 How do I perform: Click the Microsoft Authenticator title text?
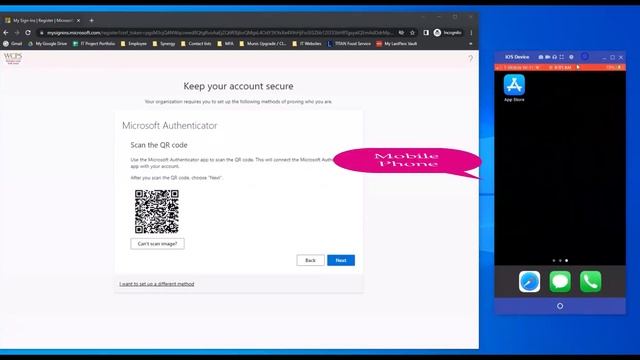(x=170, y=126)
